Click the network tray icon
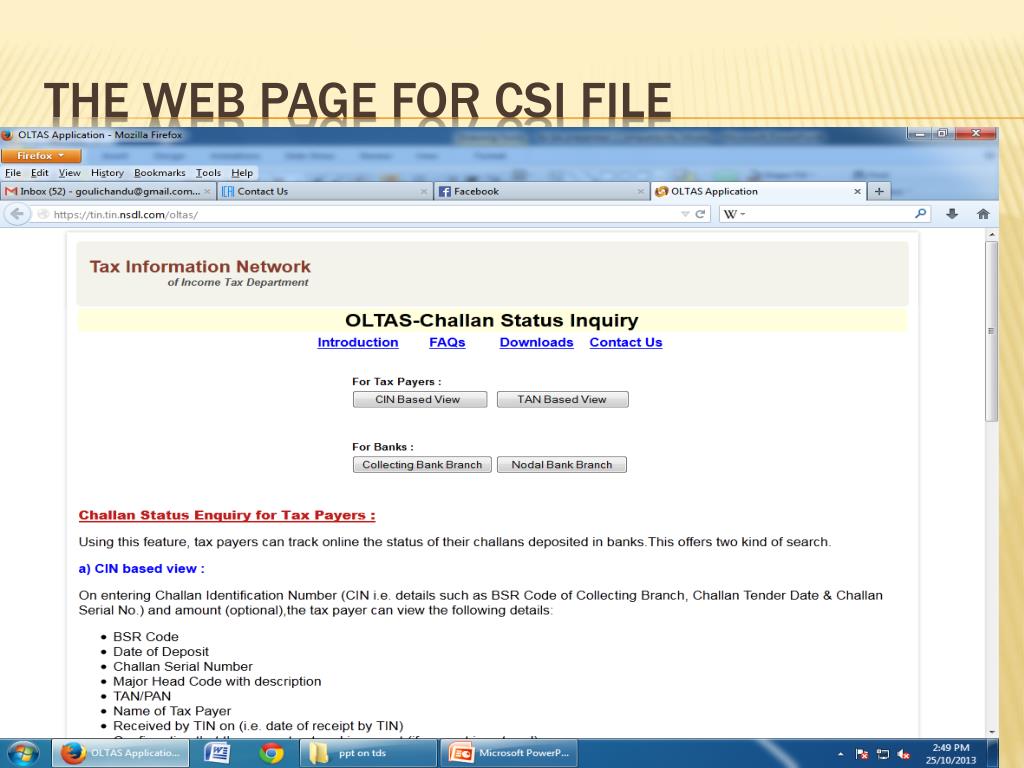 coord(883,754)
